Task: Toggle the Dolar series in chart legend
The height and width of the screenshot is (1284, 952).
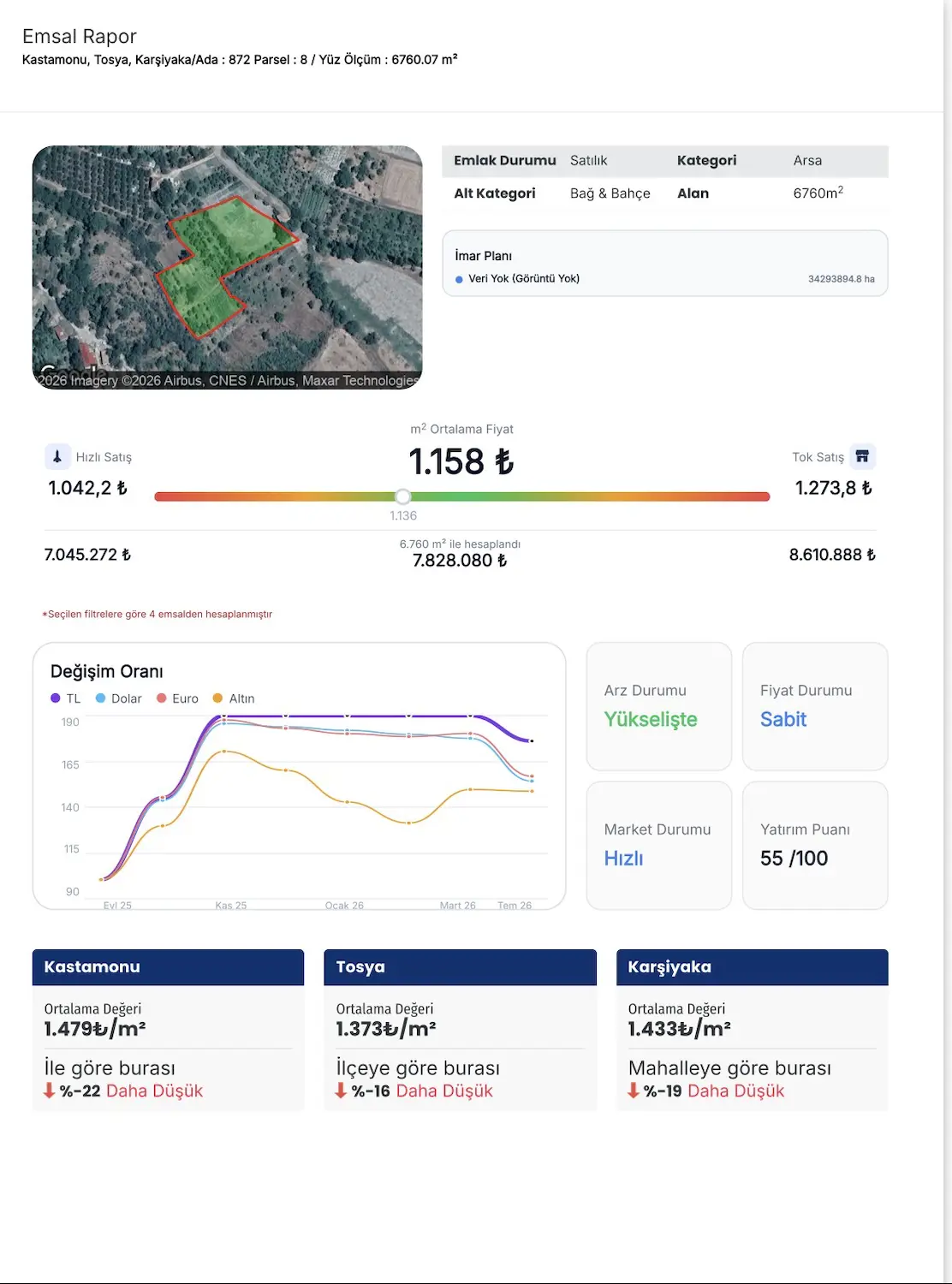Action: (x=119, y=698)
